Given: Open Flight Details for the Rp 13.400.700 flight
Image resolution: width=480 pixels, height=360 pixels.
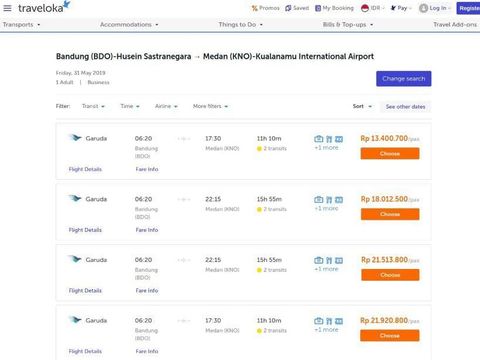Looking at the screenshot, I should coord(85,169).
